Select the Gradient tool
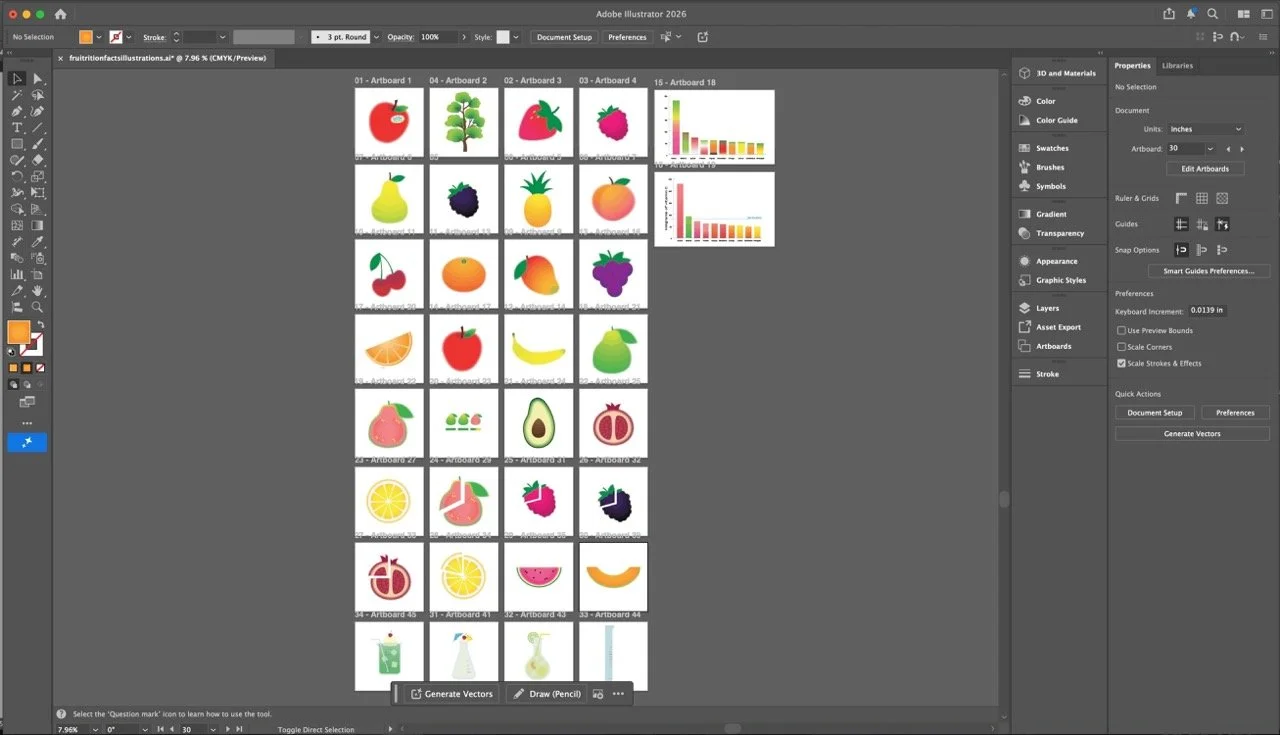The width and height of the screenshot is (1280, 735). (x=38, y=225)
